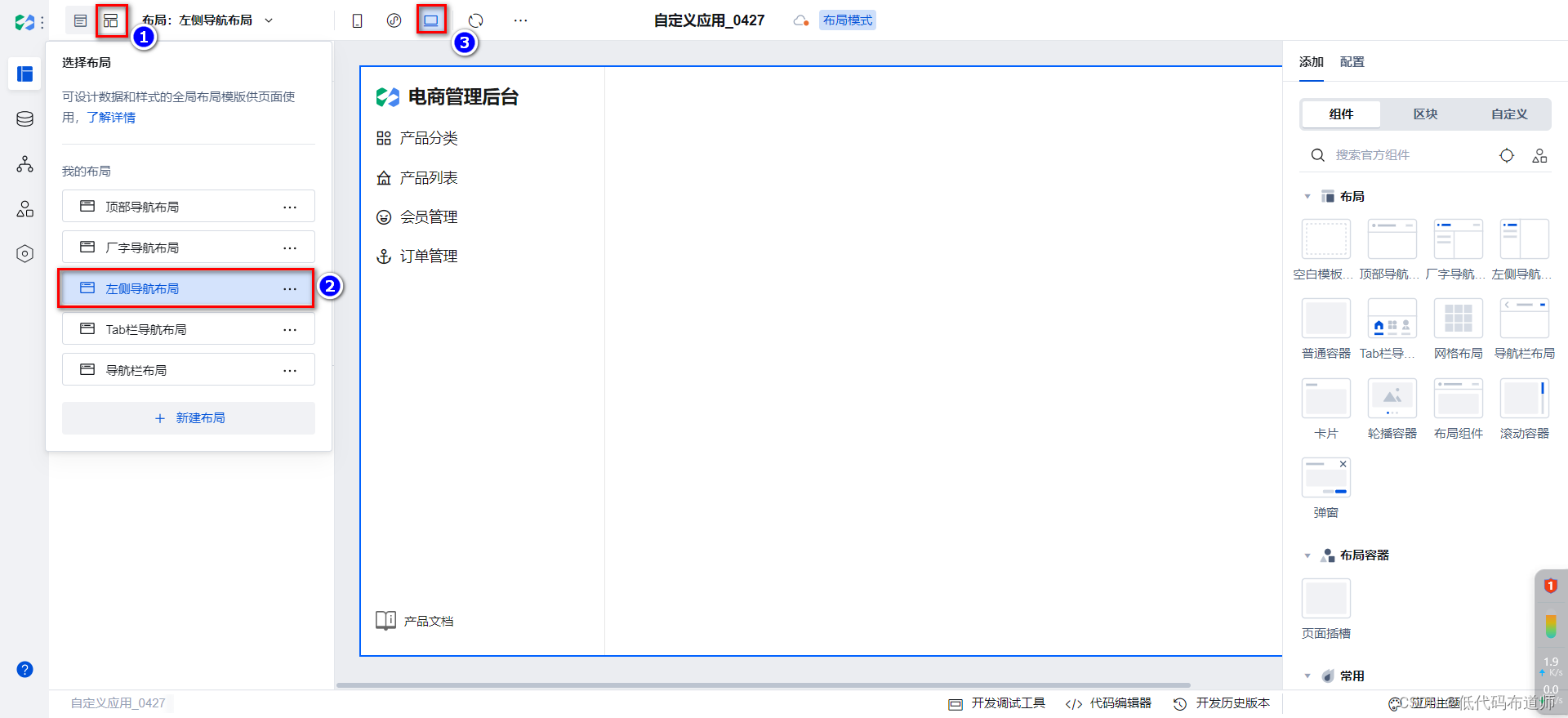Click the 新建布局 button

click(189, 418)
